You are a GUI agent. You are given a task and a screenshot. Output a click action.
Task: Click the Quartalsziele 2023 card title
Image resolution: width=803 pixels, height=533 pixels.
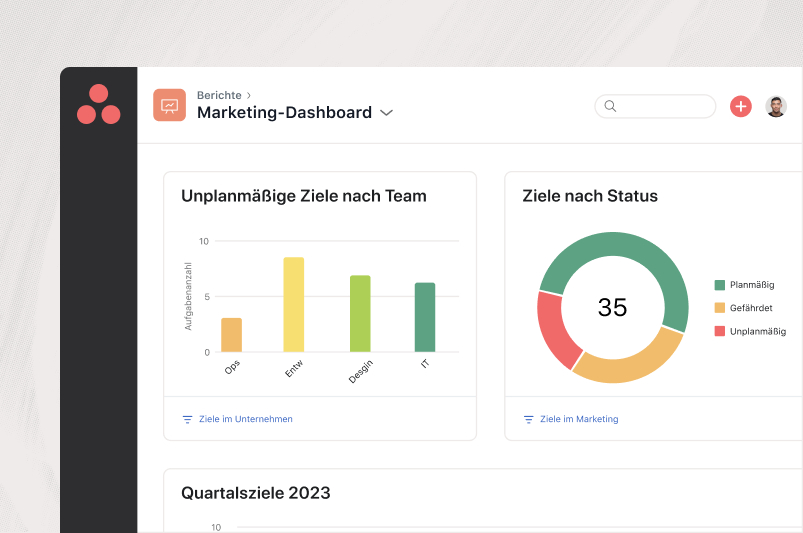coord(256,493)
